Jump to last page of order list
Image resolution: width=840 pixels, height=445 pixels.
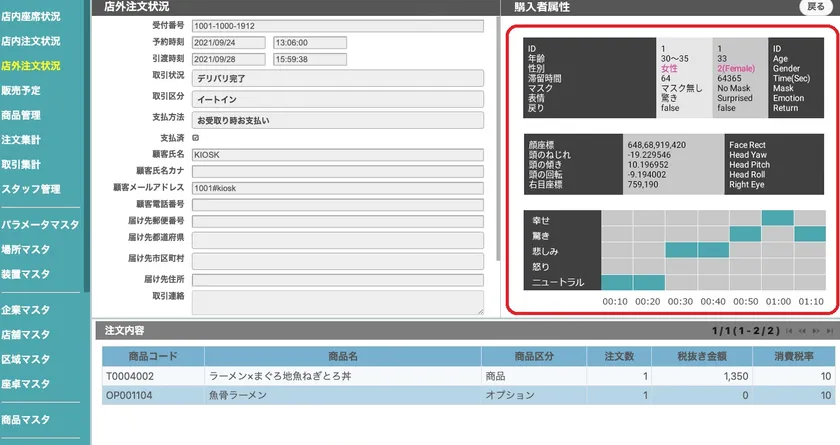coord(828,330)
